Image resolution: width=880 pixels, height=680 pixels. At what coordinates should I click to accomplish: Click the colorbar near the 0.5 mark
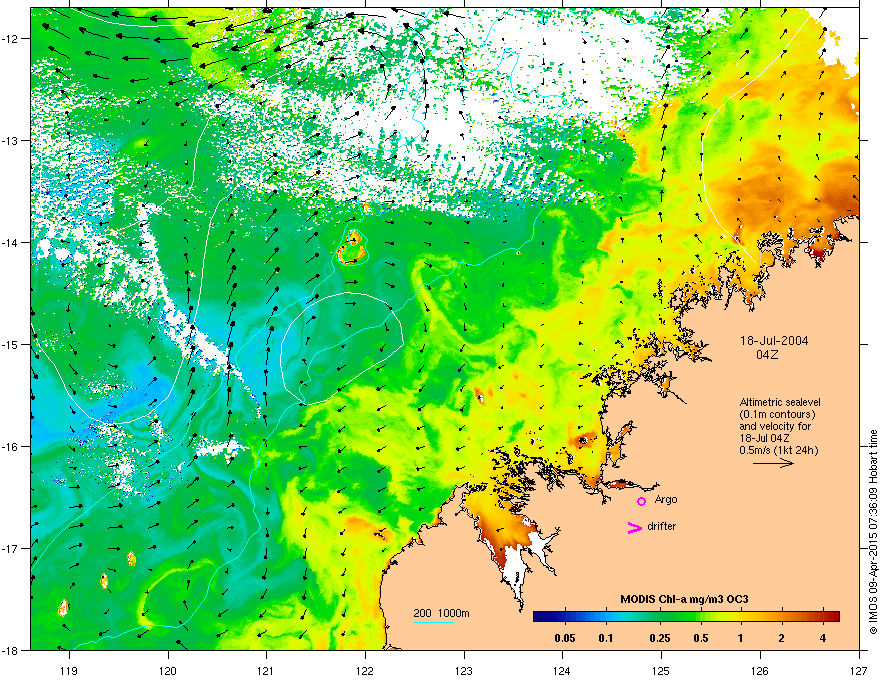point(700,617)
